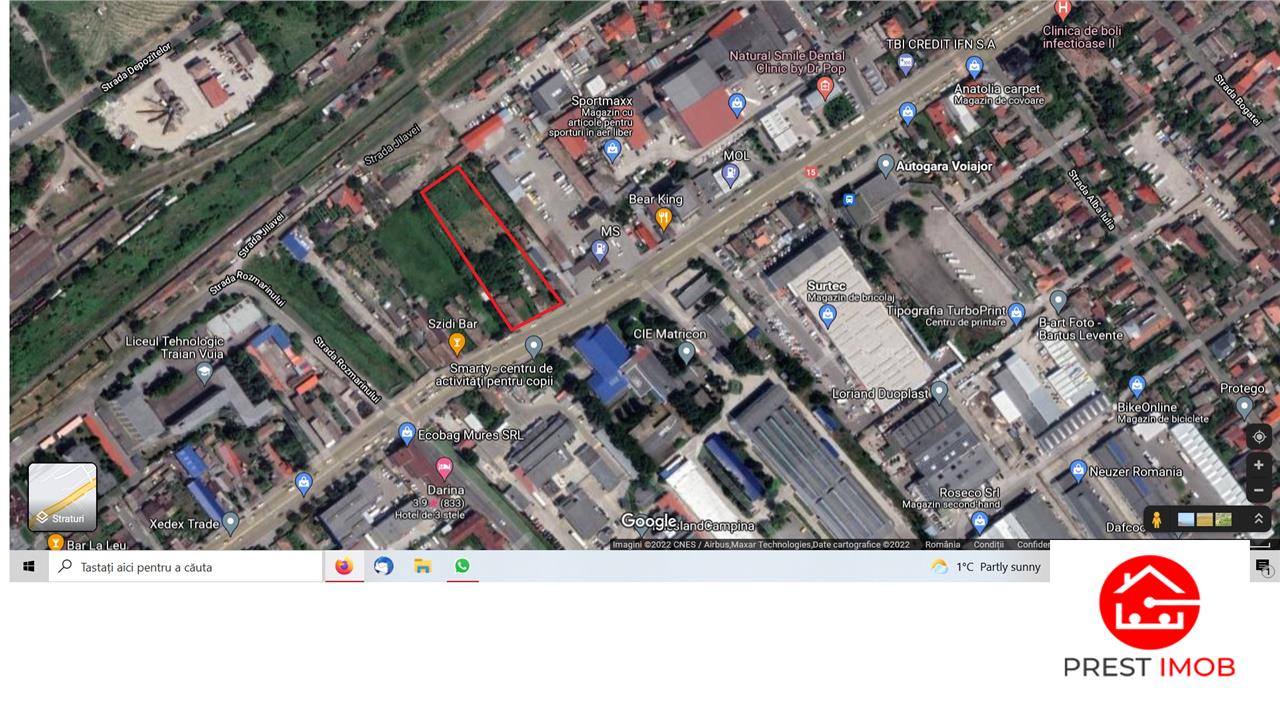Open File Explorer from the taskbar
The width and height of the screenshot is (1280, 720).
pos(423,567)
